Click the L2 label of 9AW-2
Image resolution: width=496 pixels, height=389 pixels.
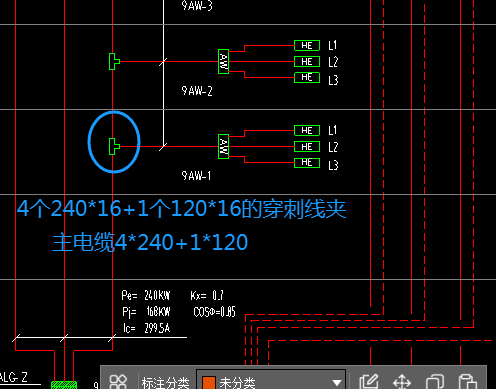(333, 62)
